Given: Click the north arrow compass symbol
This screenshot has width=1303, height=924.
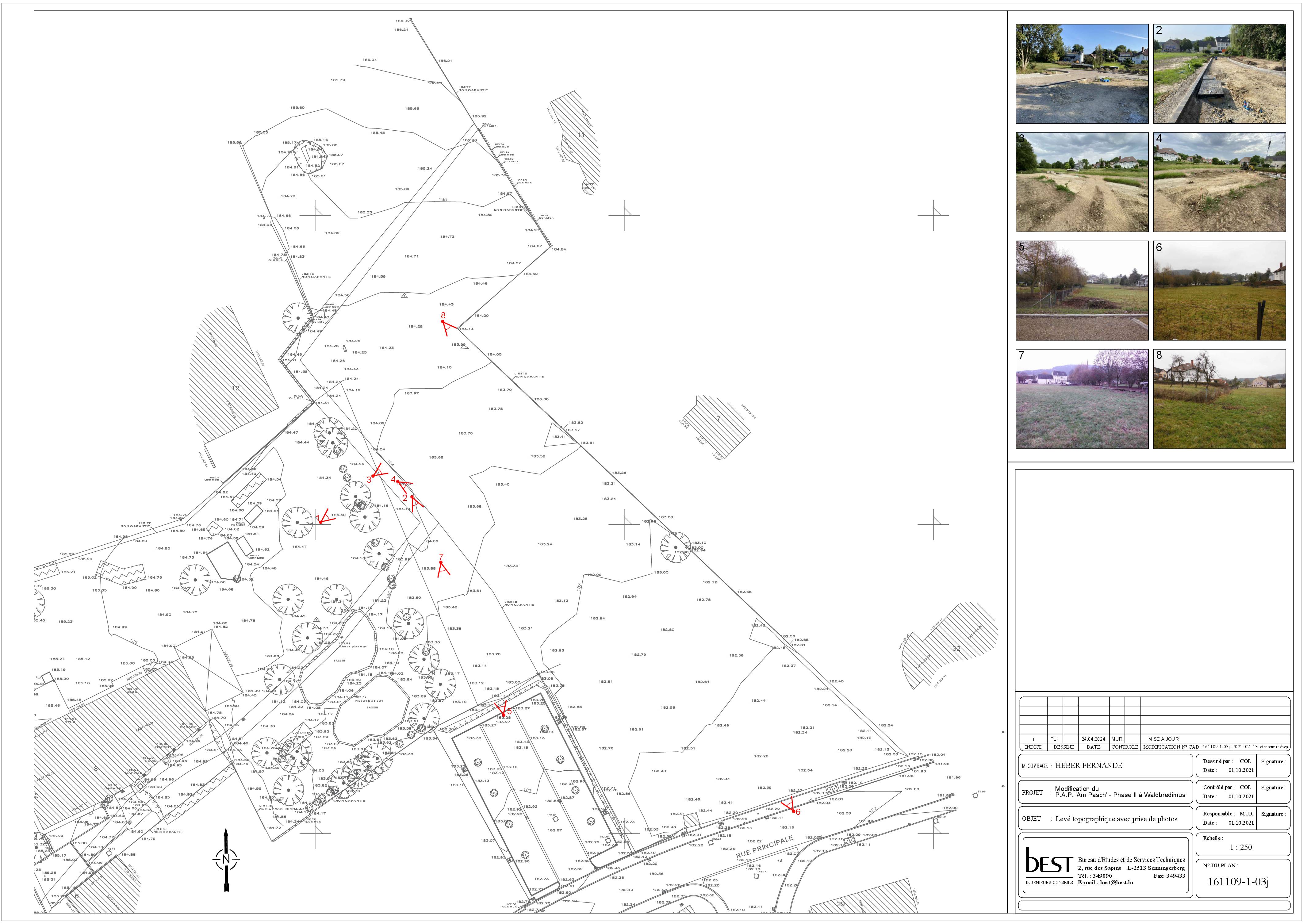Looking at the screenshot, I should click(x=226, y=859).
